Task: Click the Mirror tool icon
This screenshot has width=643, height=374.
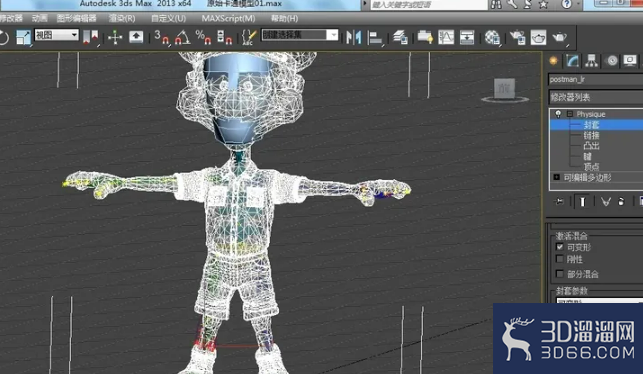Action: (x=353, y=37)
